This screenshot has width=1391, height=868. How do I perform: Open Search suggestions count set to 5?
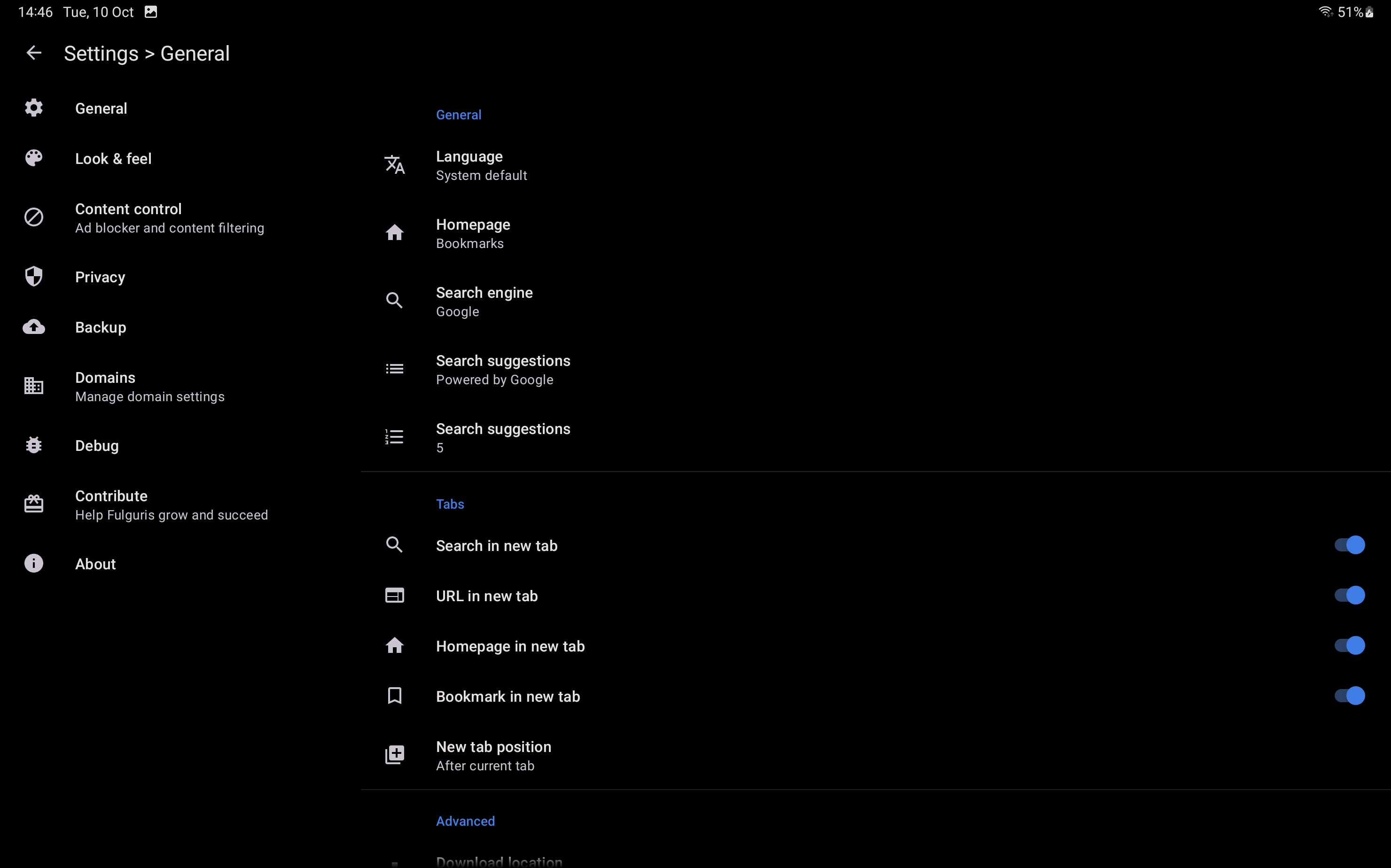click(x=876, y=437)
